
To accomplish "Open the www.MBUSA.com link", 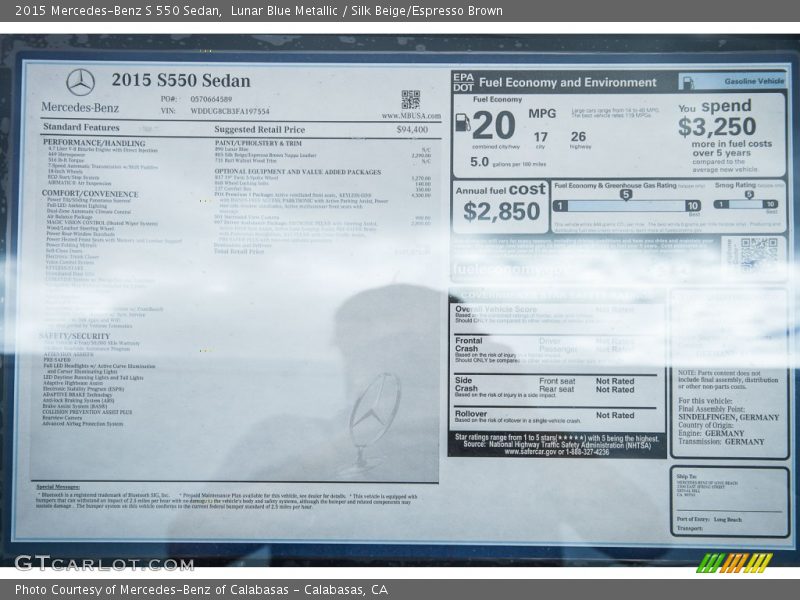I will (x=411, y=116).
